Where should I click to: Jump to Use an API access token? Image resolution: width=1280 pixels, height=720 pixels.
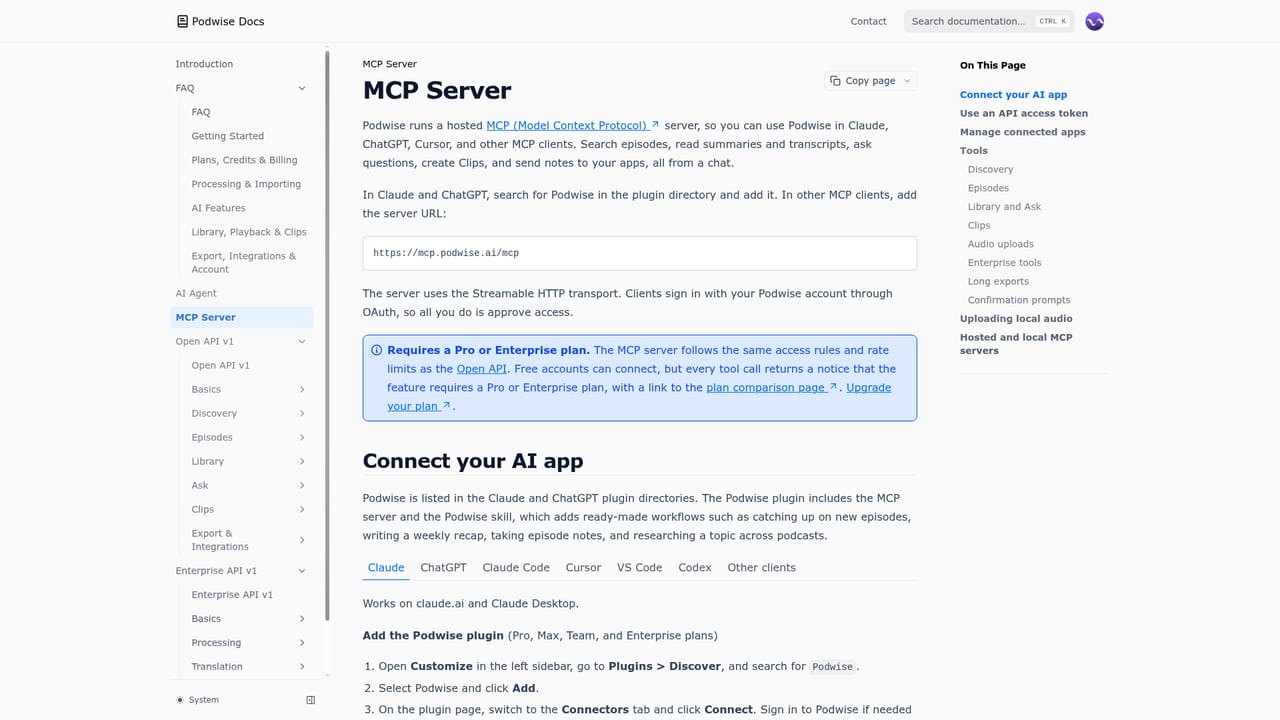pos(1024,113)
